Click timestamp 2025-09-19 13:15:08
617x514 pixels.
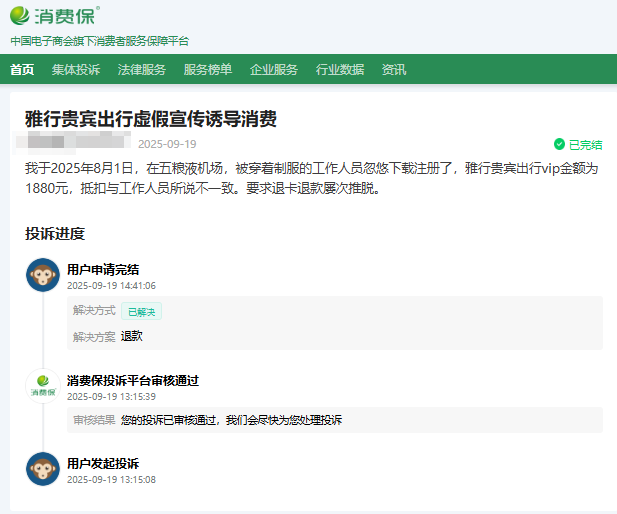[111, 480]
